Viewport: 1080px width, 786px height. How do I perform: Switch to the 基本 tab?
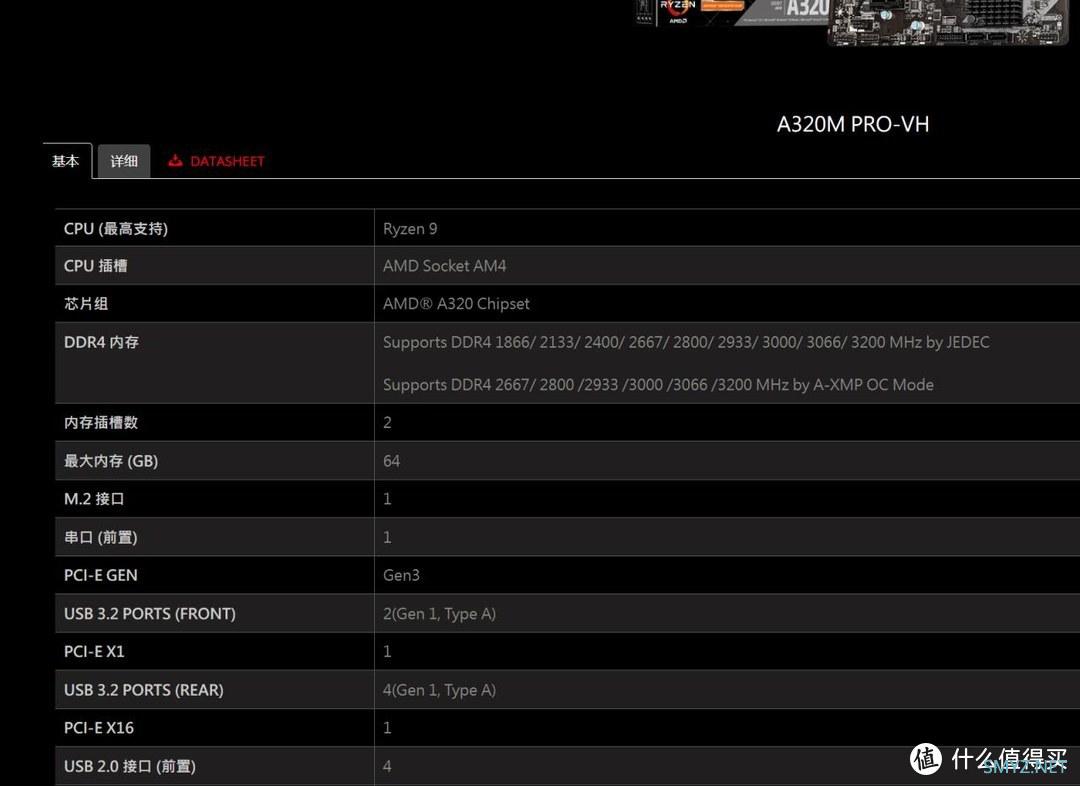point(66,161)
